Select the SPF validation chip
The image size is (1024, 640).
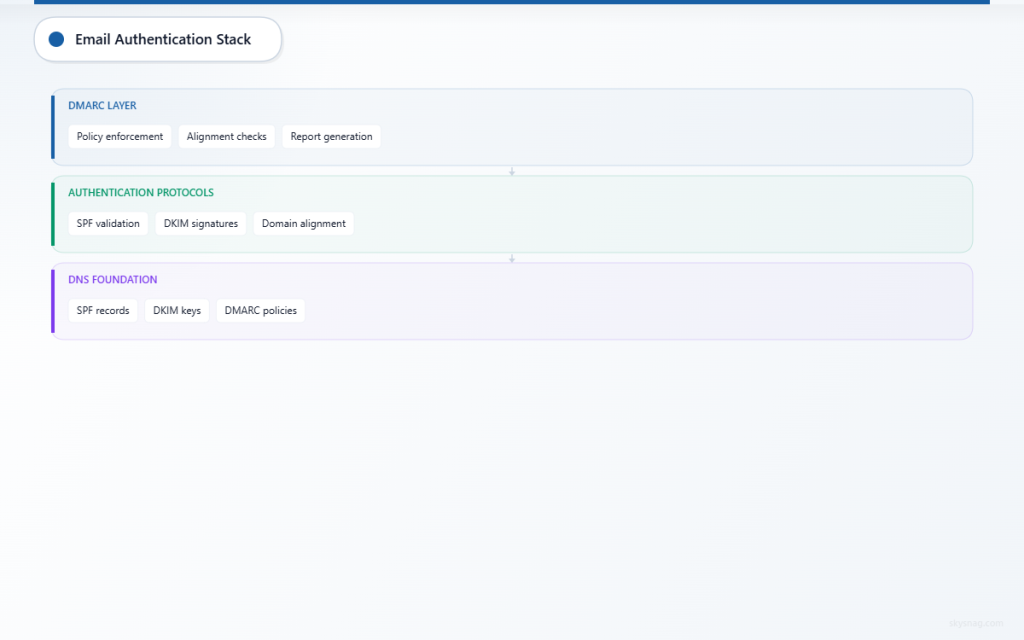[x=108, y=223]
